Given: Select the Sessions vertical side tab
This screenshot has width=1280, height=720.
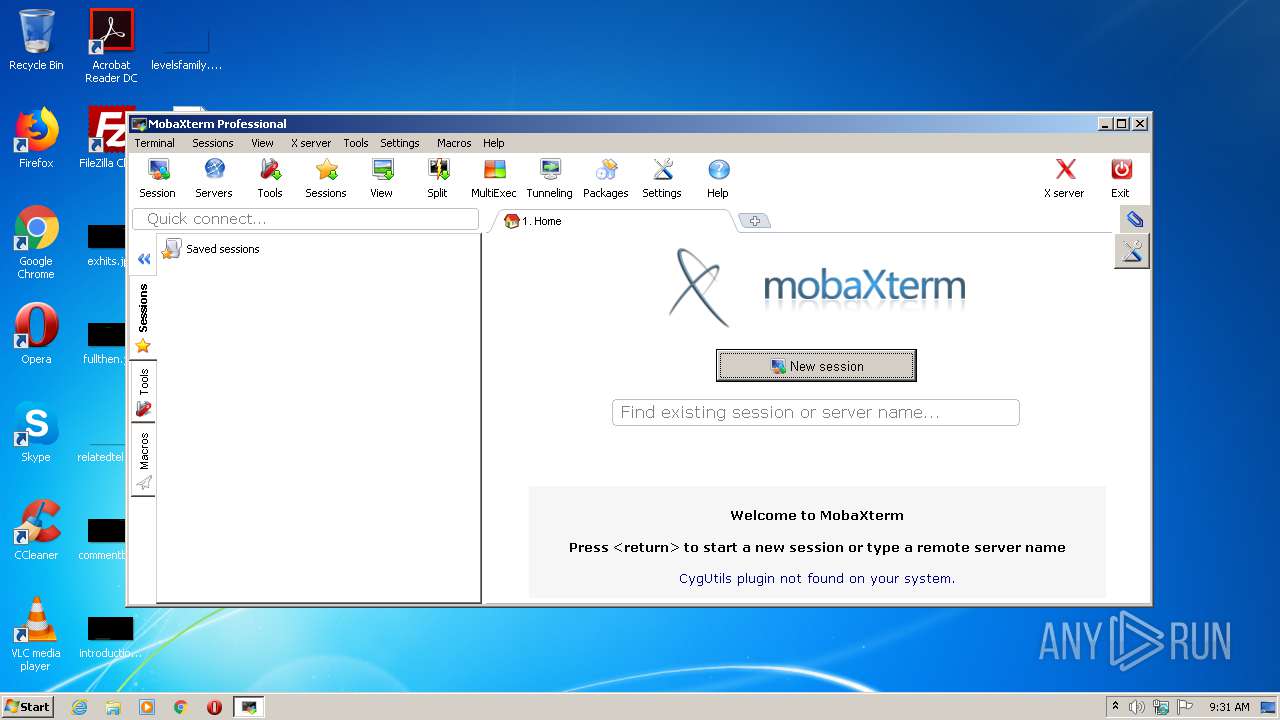Looking at the screenshot, I should point(143,318).
